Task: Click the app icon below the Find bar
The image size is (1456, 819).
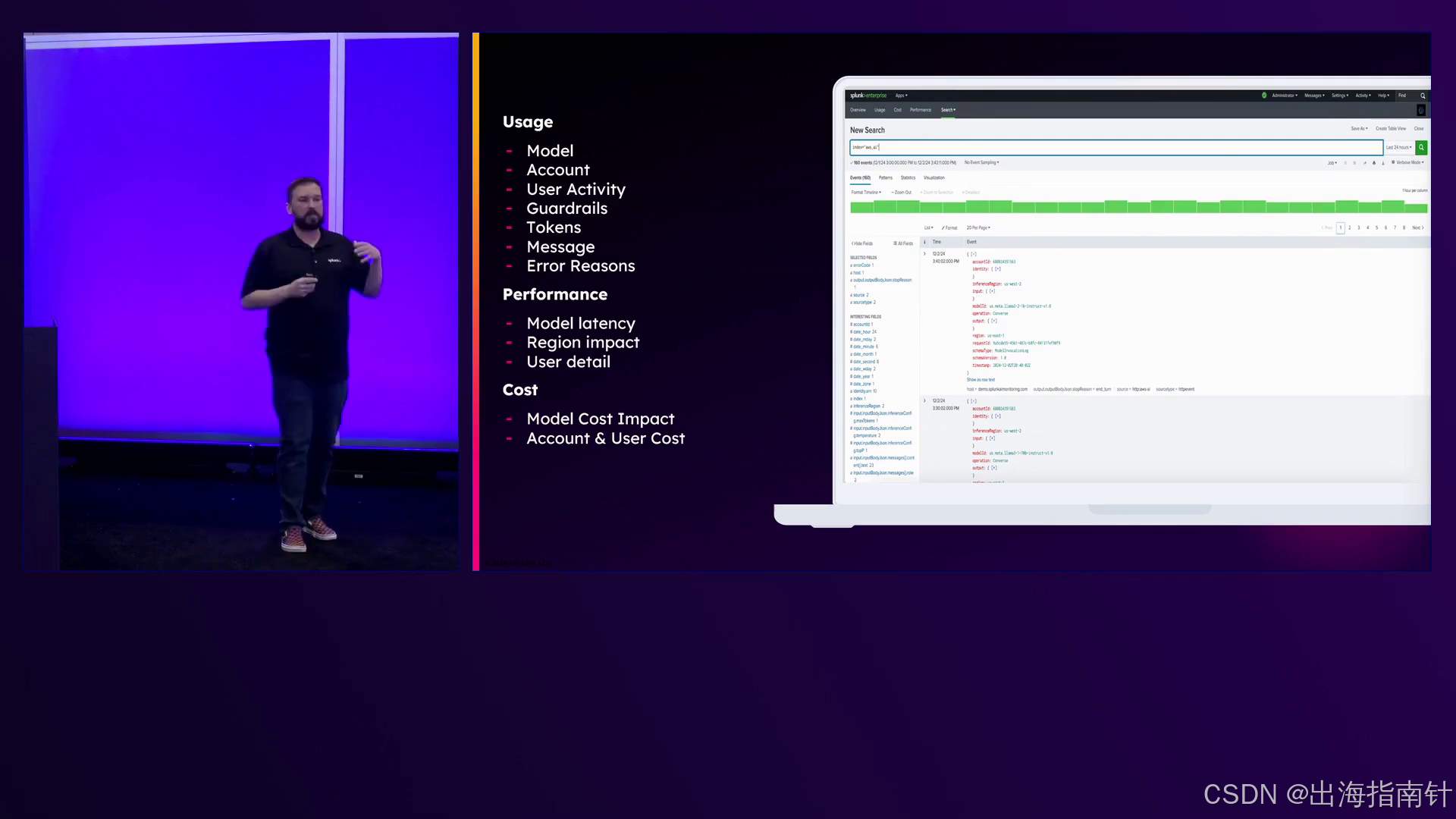Action: 1421,111
